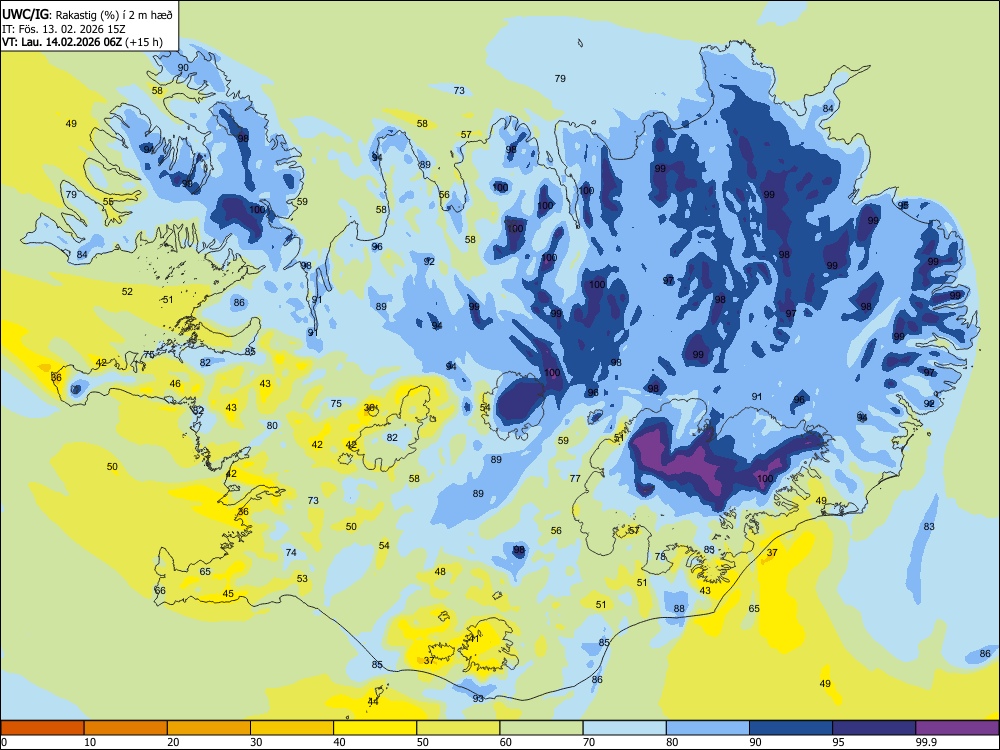
Task: Click the 'VT: Lau. 14.02.2026 06Z (+15 h)' line
Action: [x=82, y=42]
